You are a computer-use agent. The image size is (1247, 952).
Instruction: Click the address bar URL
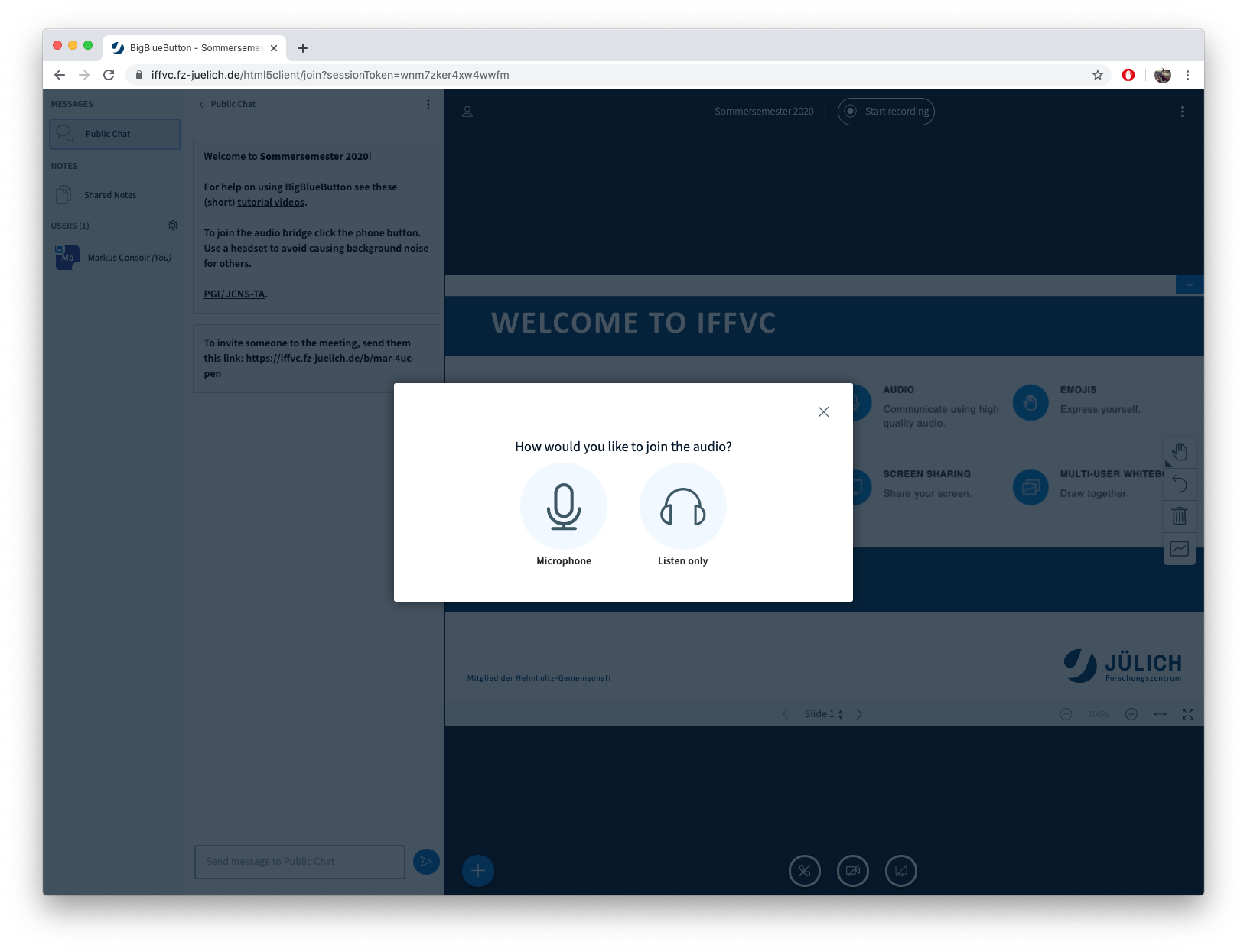[x=330, y=75]
